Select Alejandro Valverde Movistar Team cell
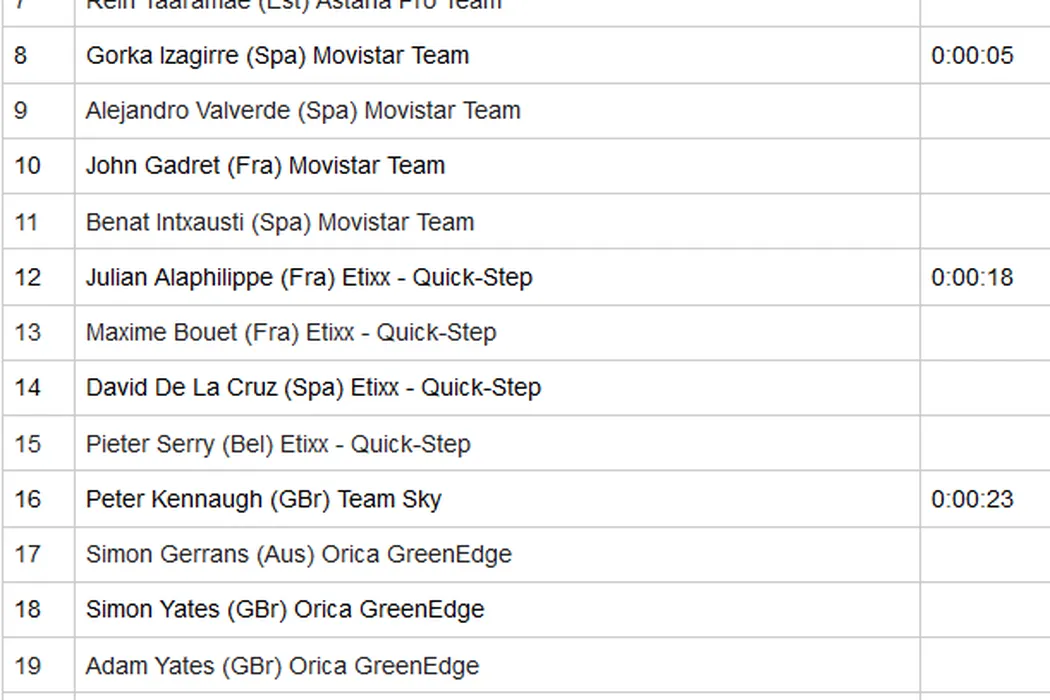The width and height of the screenshot is (1050, 700). 303,111
